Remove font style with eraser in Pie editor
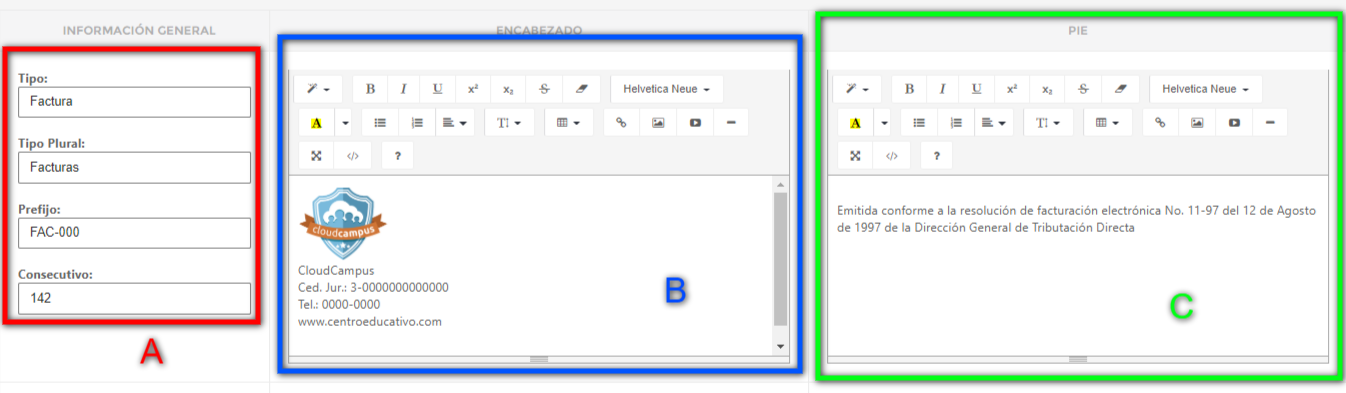This screenshot has height=393, width=1346. 1120,89
